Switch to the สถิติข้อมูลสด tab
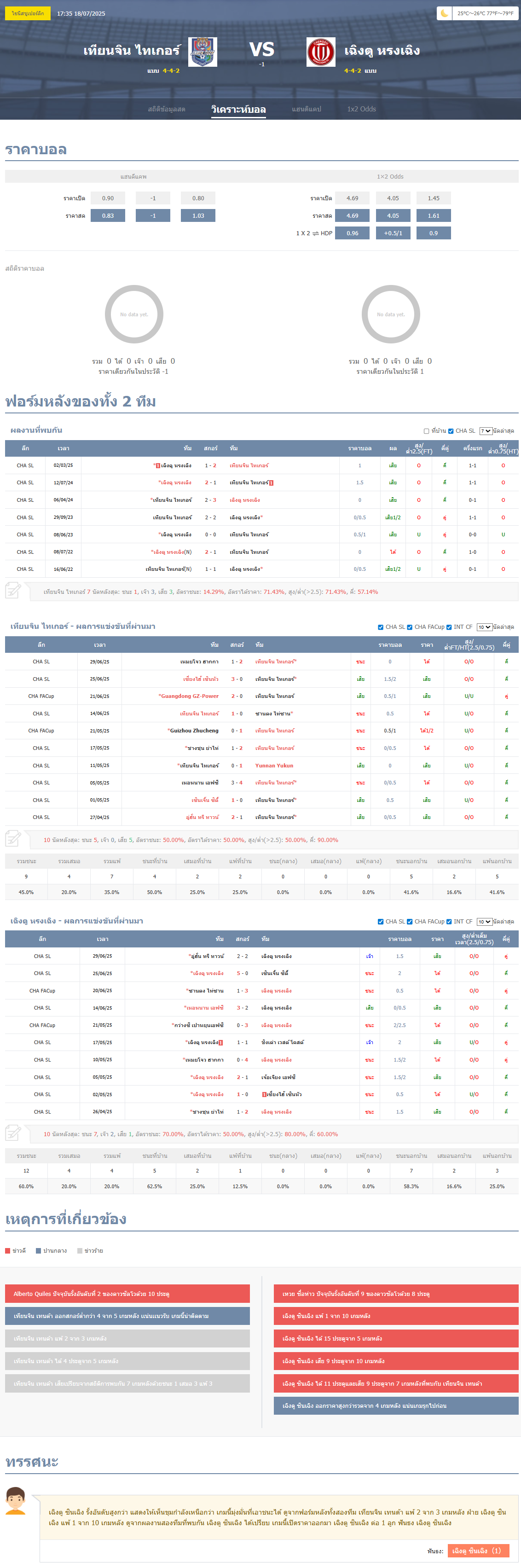The width and height of the screenshot is (521, 1568). coord(167,109)
